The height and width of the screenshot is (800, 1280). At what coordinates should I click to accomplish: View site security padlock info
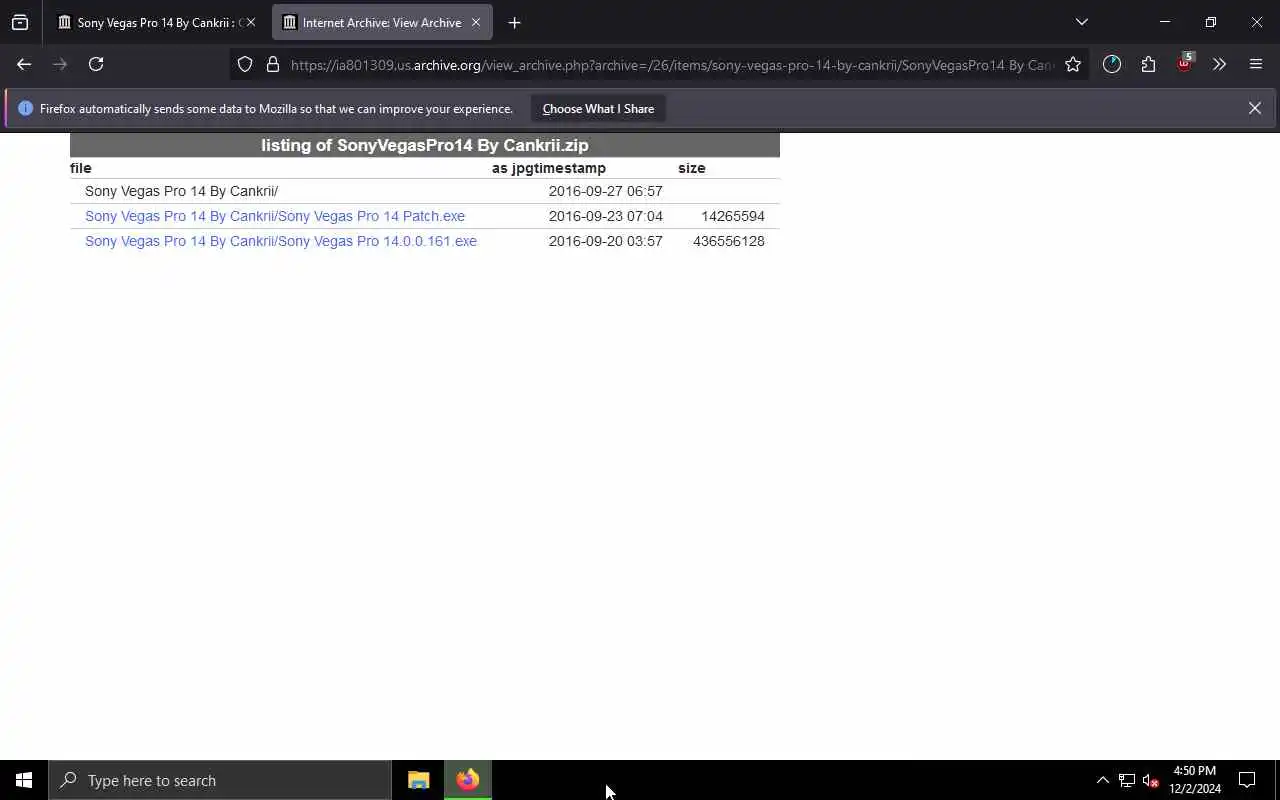[272, 64]
